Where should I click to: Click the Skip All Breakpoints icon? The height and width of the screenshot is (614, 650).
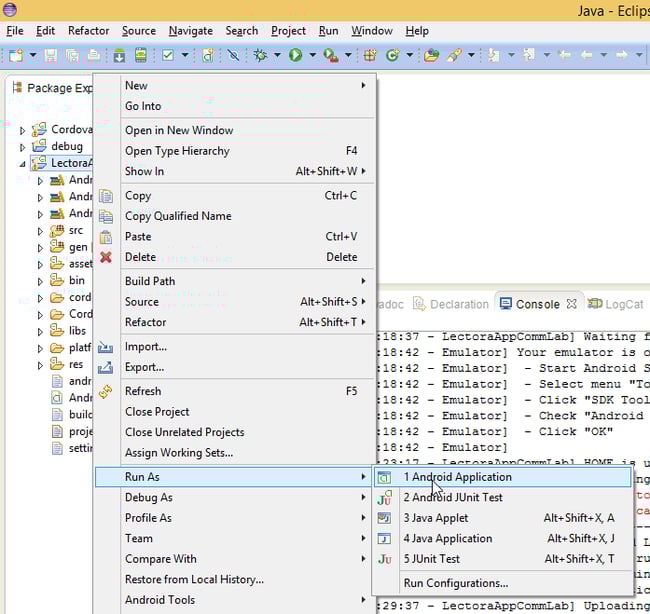click(x=233, y=55)
